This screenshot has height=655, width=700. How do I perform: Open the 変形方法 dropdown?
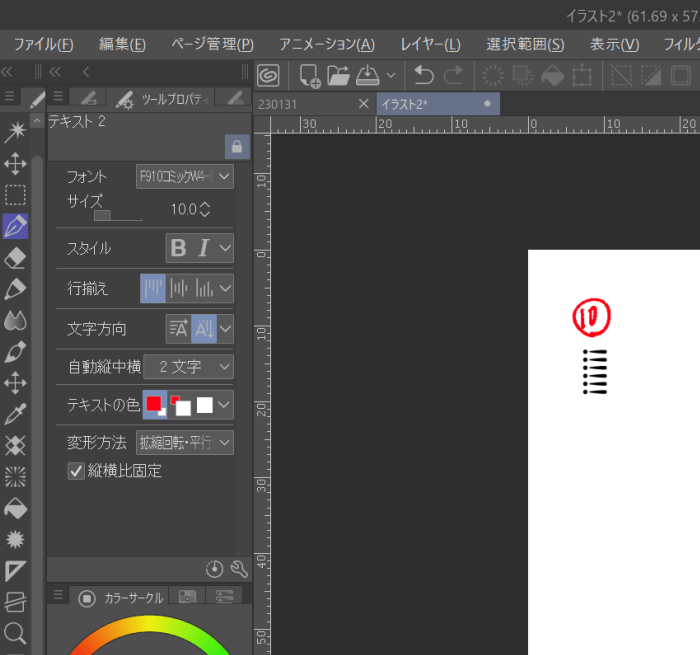pos(184,442)
